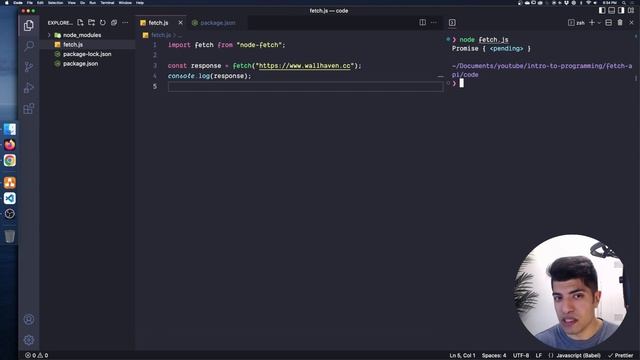Open the Trash in the dock
Viewport: 640px width, 360px height.
[10, 236]
